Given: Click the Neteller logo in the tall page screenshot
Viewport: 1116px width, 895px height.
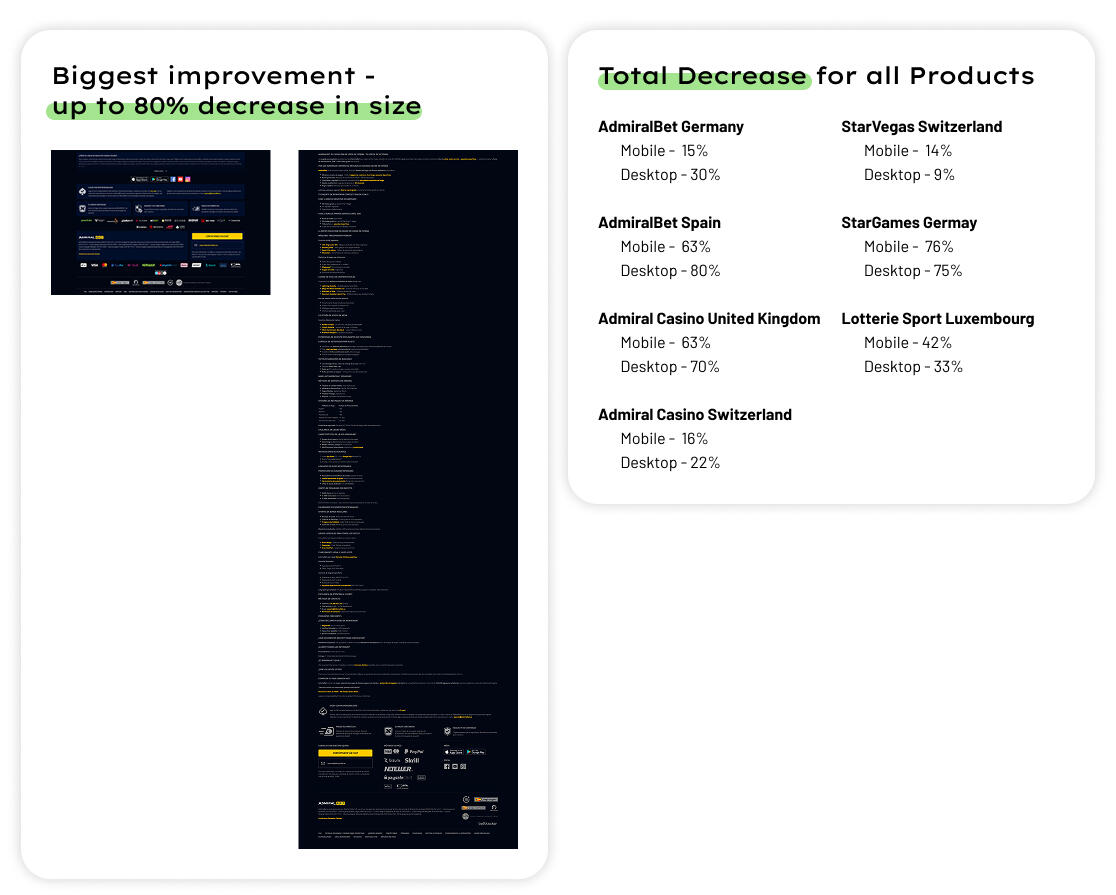Looking at the screenshot, I should tap(398, 769).
